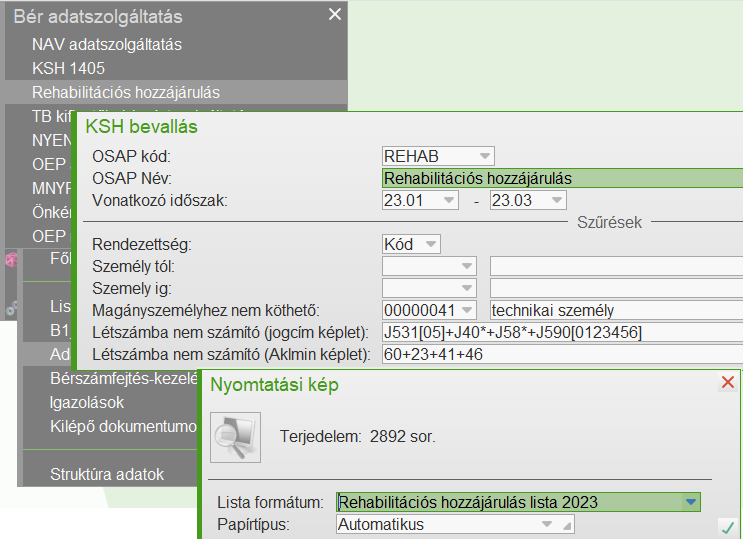743x543 pixels.
Task: Open the Rendezettség Kód dropdown
Action: [431, 244]
